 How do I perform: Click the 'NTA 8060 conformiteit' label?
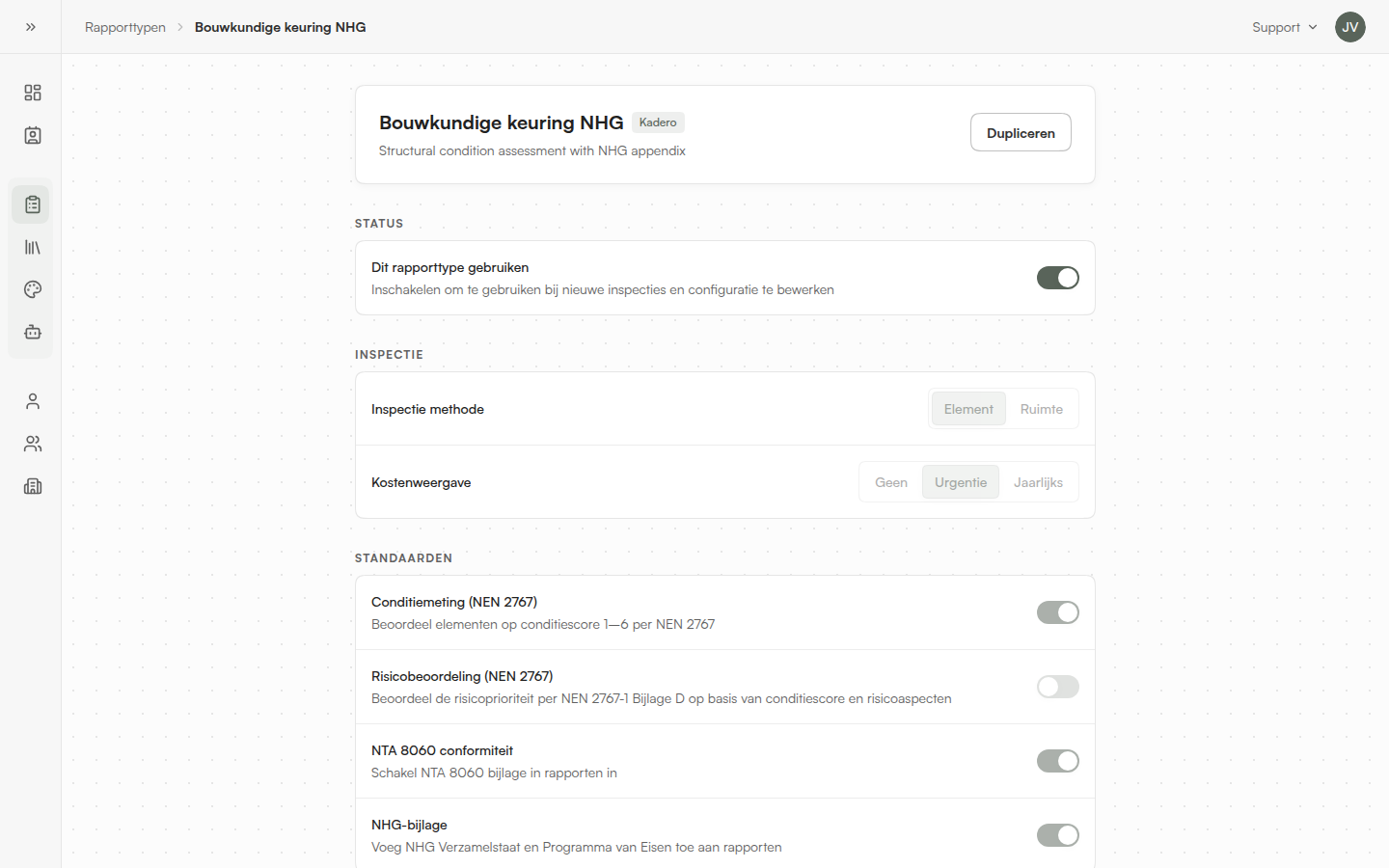[x=442, y=750]
